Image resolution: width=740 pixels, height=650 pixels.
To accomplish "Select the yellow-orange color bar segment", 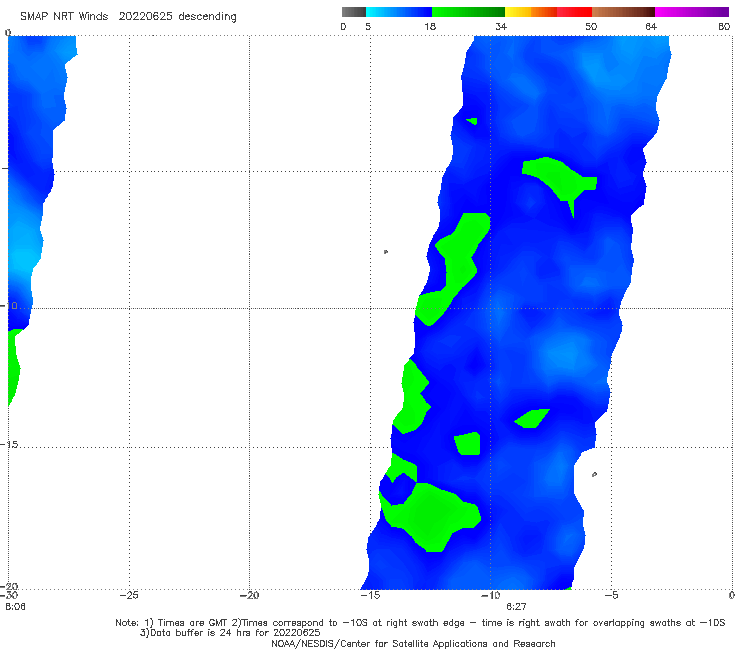I will pyautogui.click(x=530, y=12).
